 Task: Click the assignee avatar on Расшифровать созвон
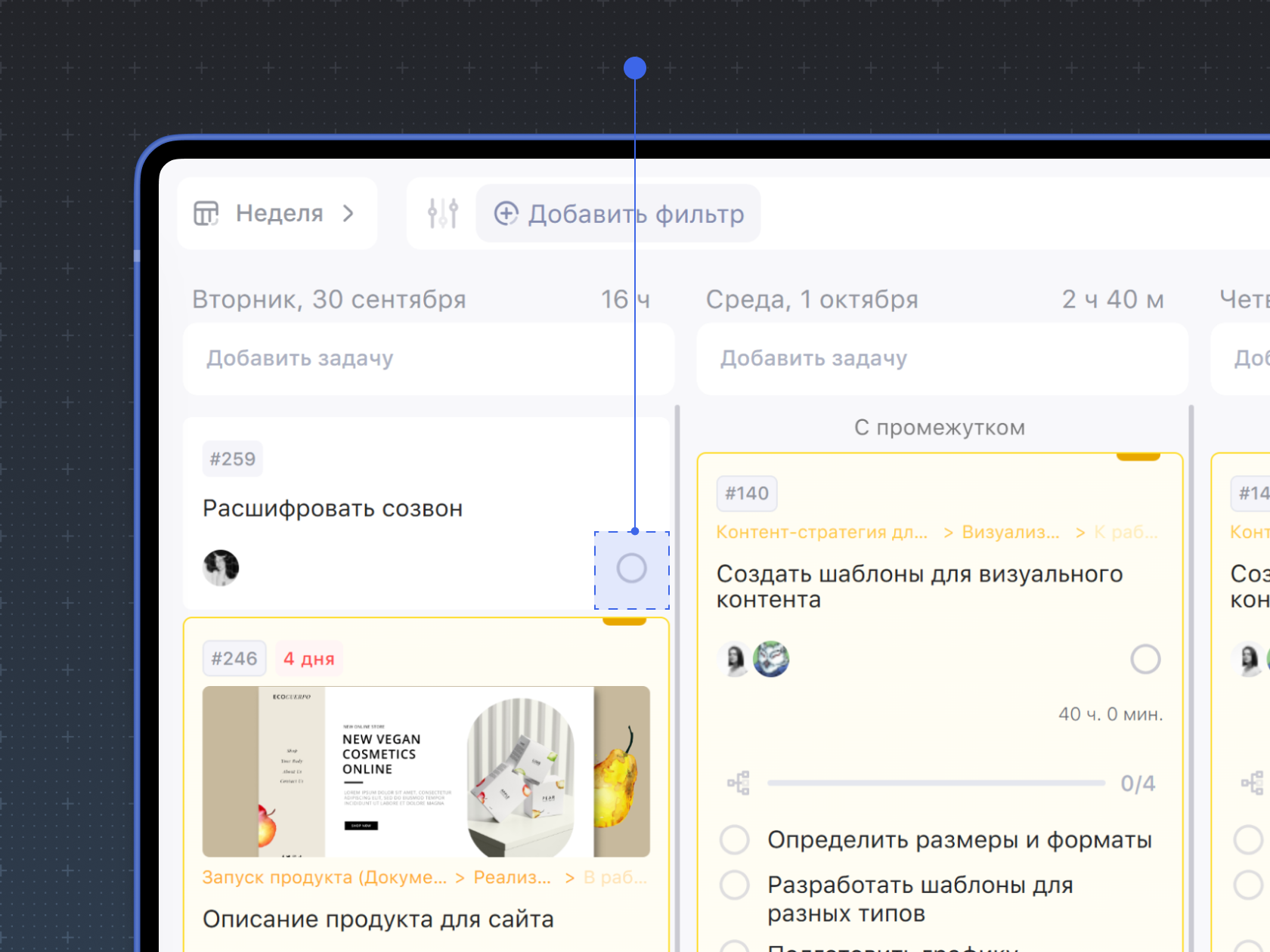coord(221,567)
